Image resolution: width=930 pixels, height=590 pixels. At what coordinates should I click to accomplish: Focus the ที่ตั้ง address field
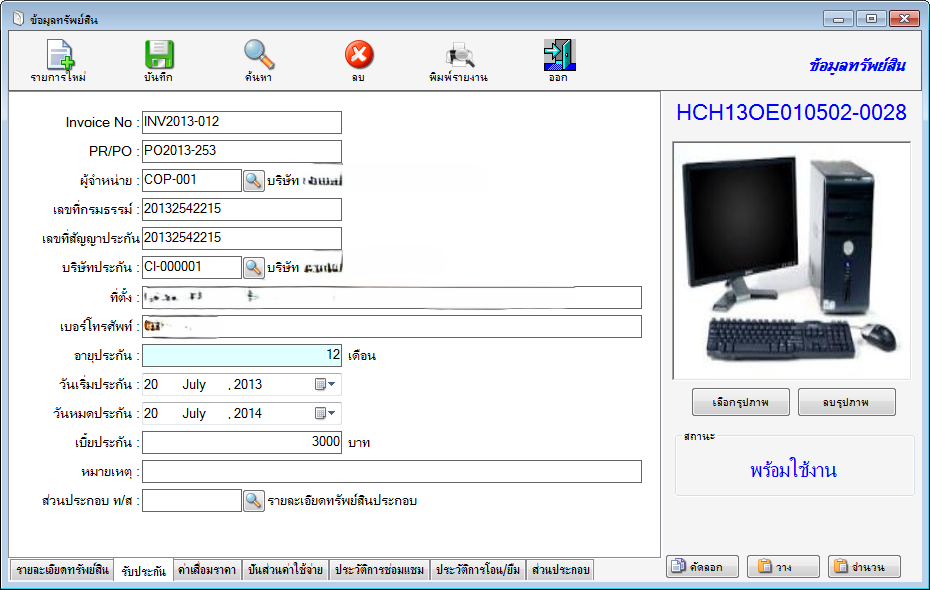[391, 297]
